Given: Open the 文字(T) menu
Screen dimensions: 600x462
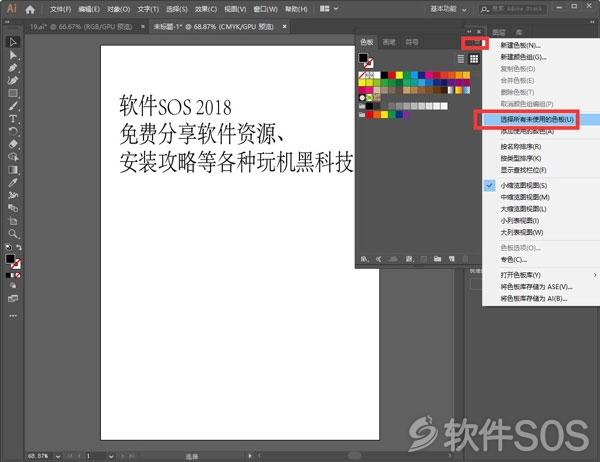Looking at the screenshot, I should coord(148,9).
